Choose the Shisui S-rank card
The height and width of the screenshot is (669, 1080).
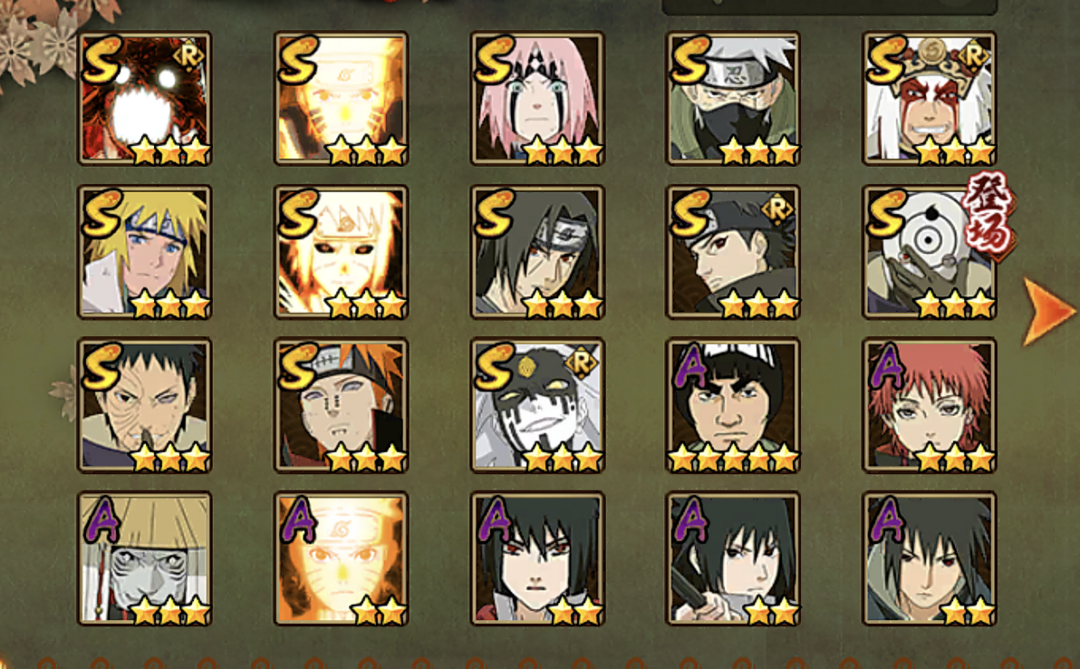[x=733, y=252]
